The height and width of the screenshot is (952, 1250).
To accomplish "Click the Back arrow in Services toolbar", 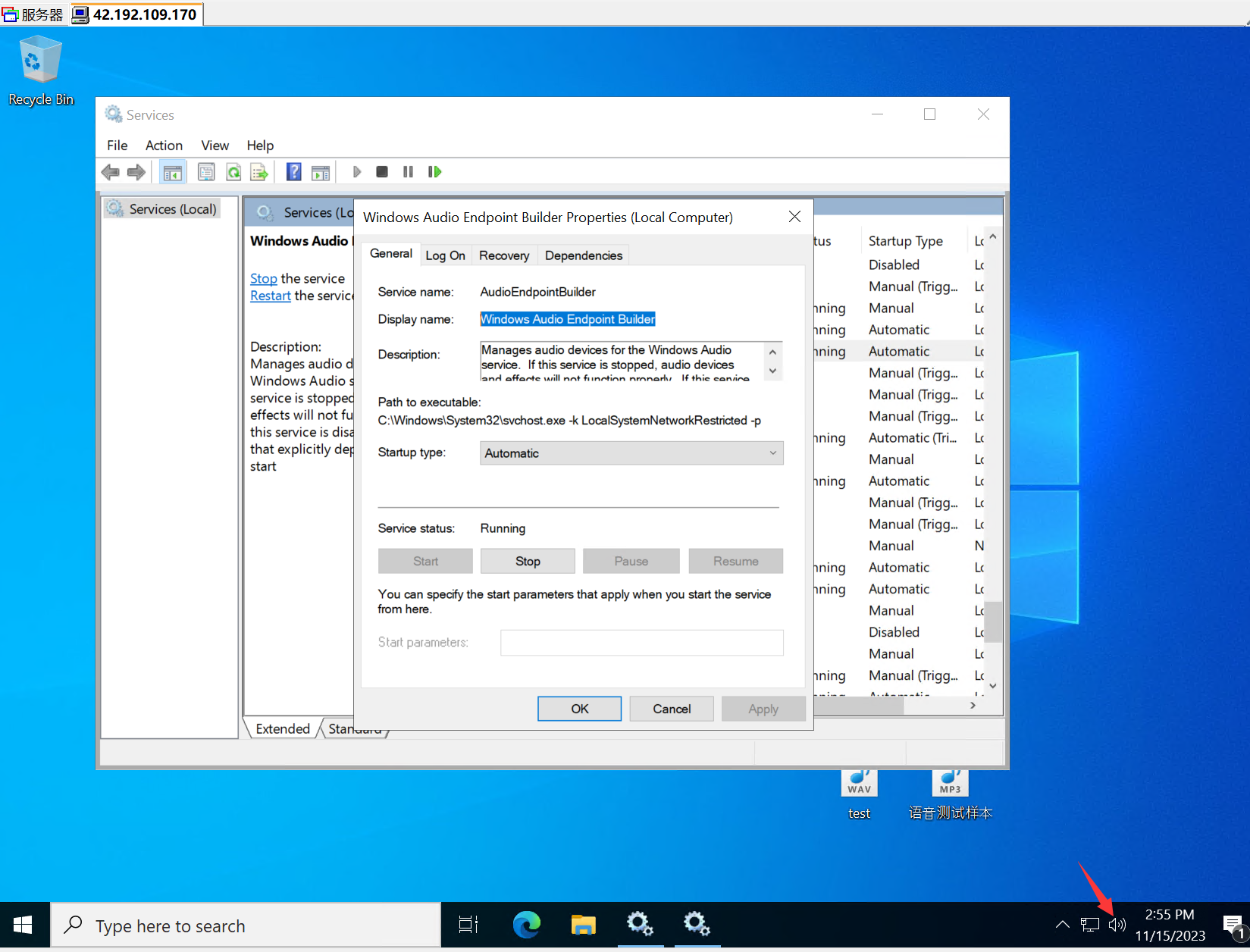I will click(111, 172).
